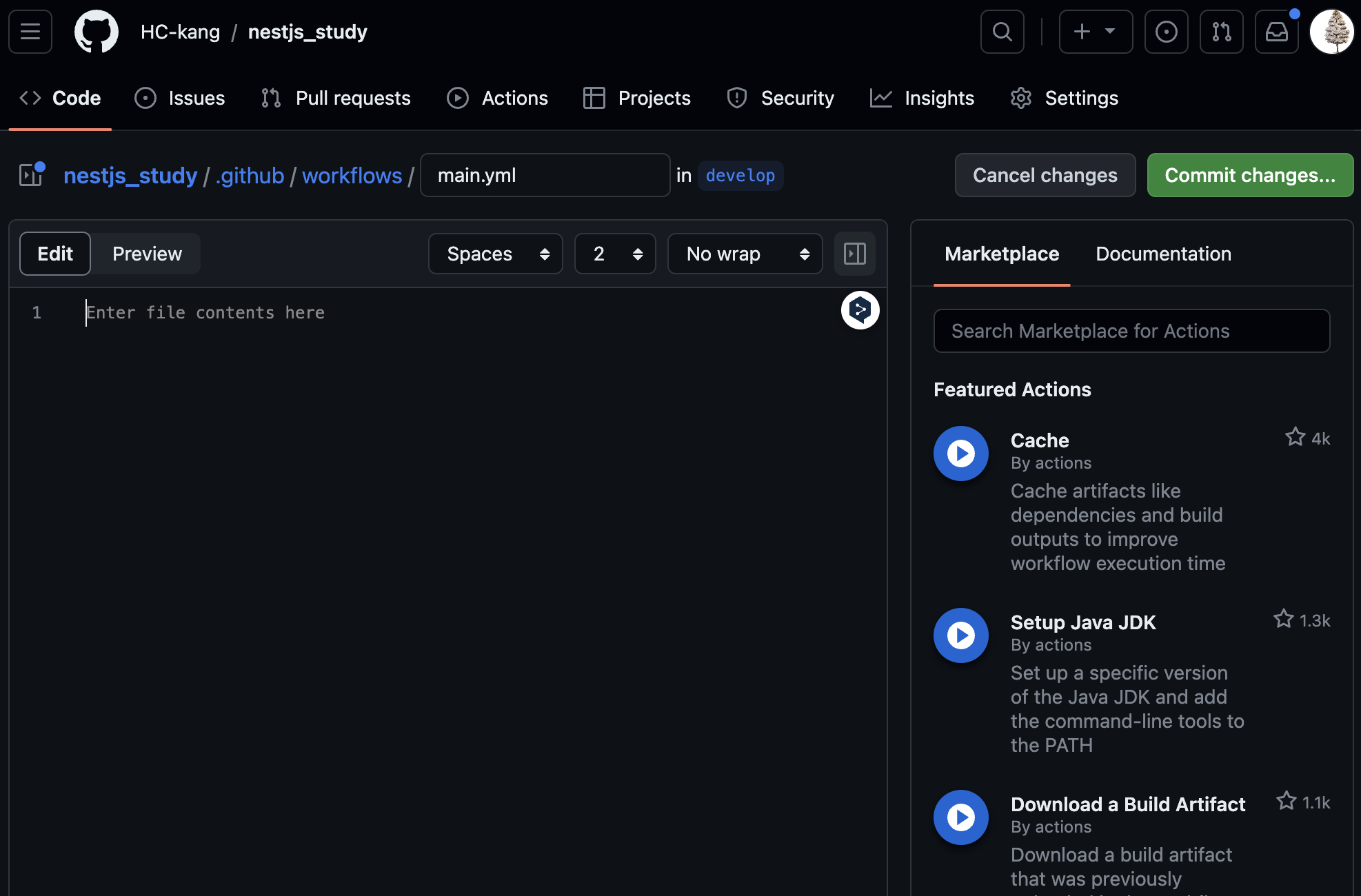This screenshot has width=1361, height=896.
Task: Select the Marketplace tab
Action: point(1002,254)
